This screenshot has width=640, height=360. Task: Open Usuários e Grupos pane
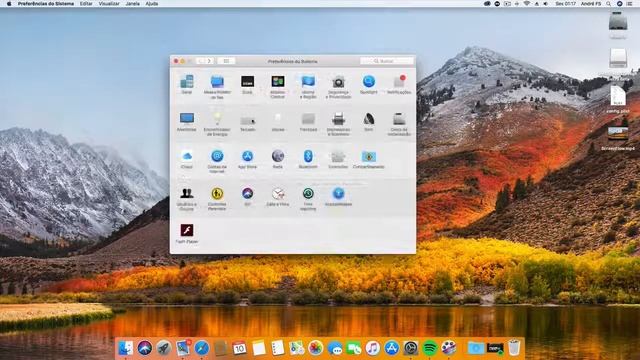pyautogui.click(x=187, y=199)
